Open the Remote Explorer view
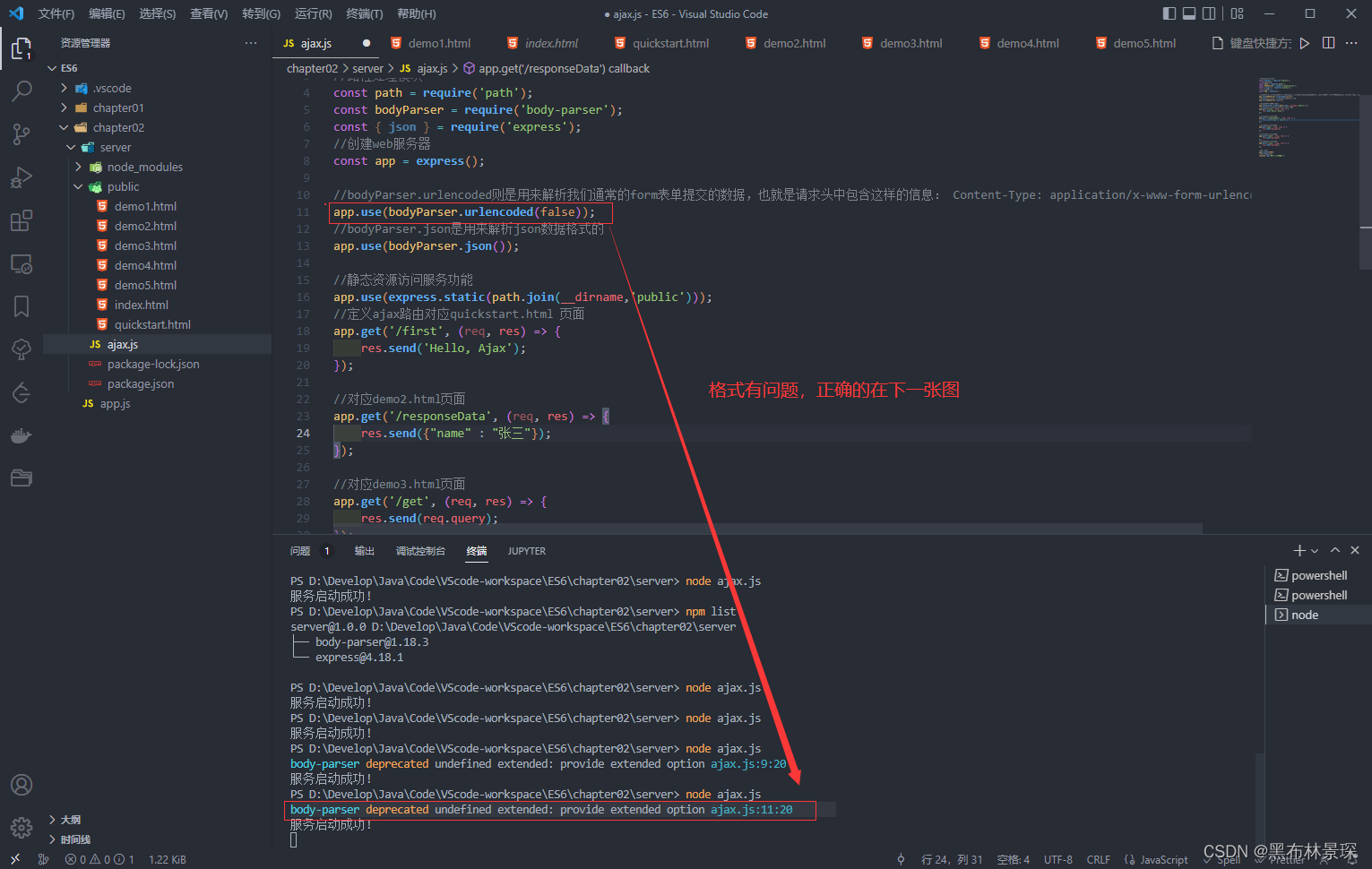The height and width of the screenshot is (869, 1372). [x=22, y=263]
